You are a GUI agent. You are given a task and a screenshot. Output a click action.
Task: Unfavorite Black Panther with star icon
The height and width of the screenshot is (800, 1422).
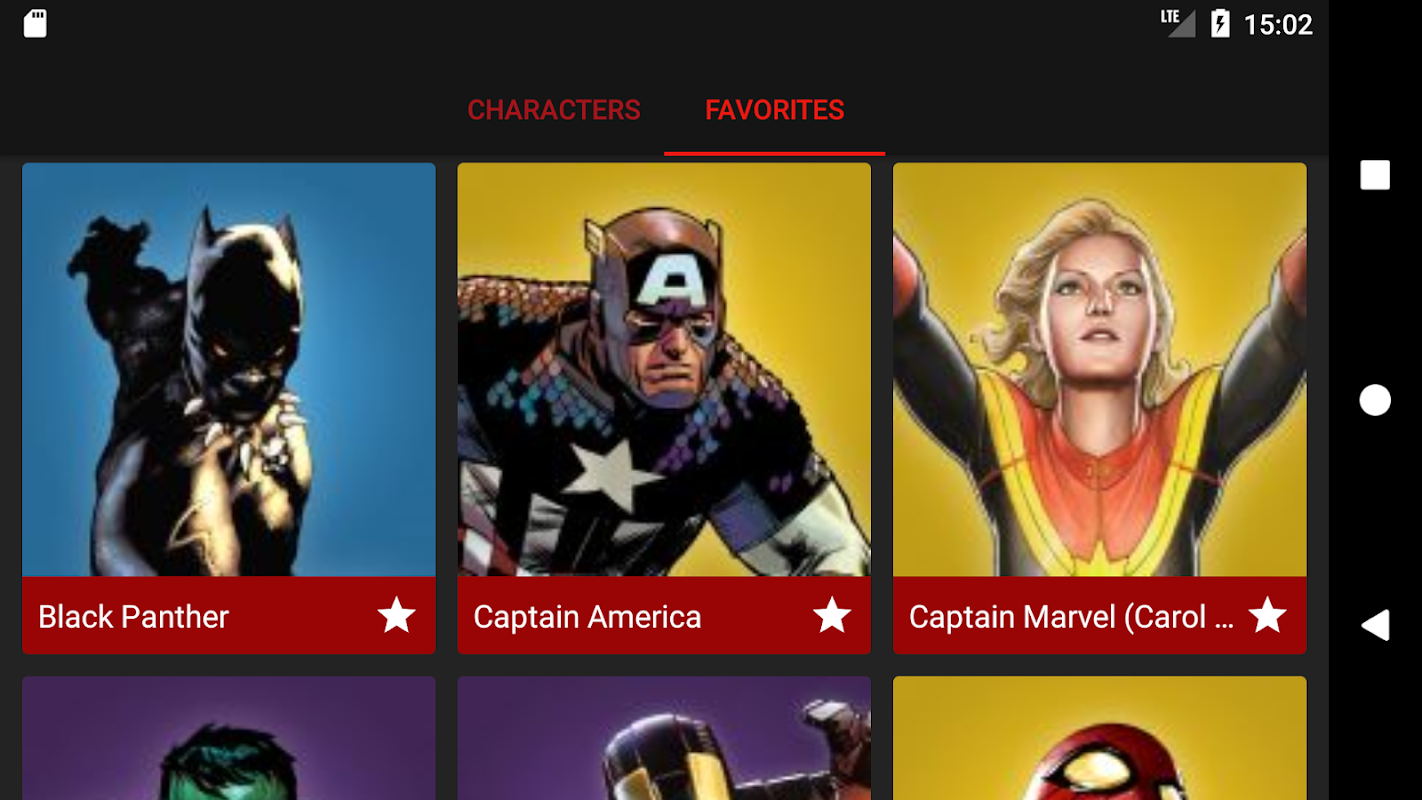[x=396, y=615]
